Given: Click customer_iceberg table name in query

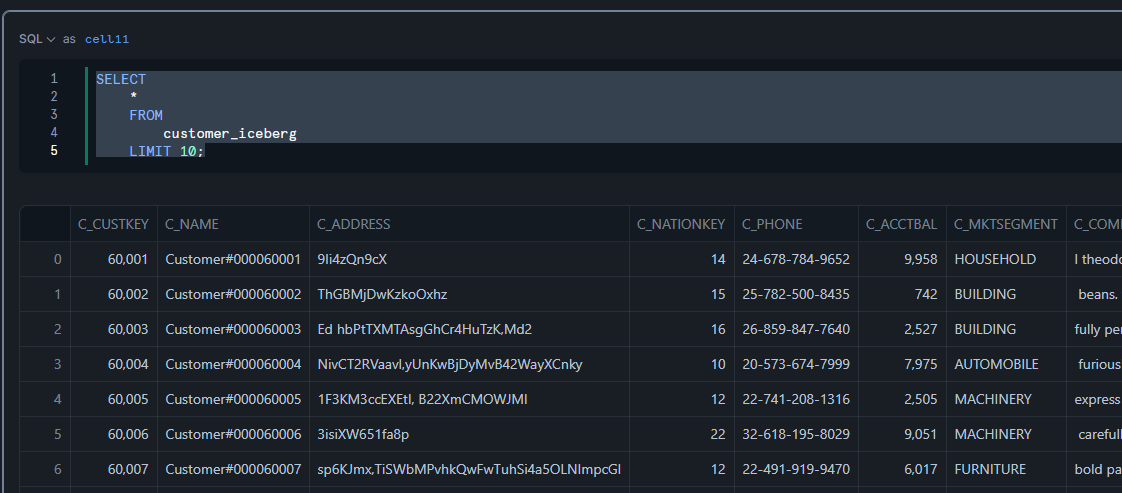Looking at the screenshot, I should [230, 133].
